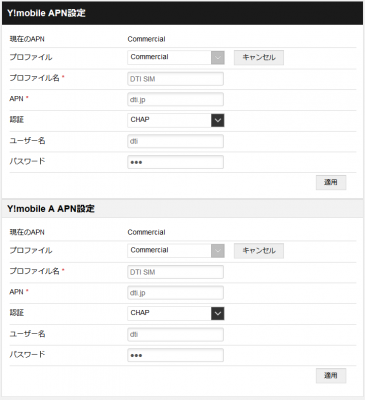The height and width of the screenshot is (400, 365).
Task: Open the profile dropdown in Y!mobile APN設定
Action: pyautogui.click(x=176, y=57)
